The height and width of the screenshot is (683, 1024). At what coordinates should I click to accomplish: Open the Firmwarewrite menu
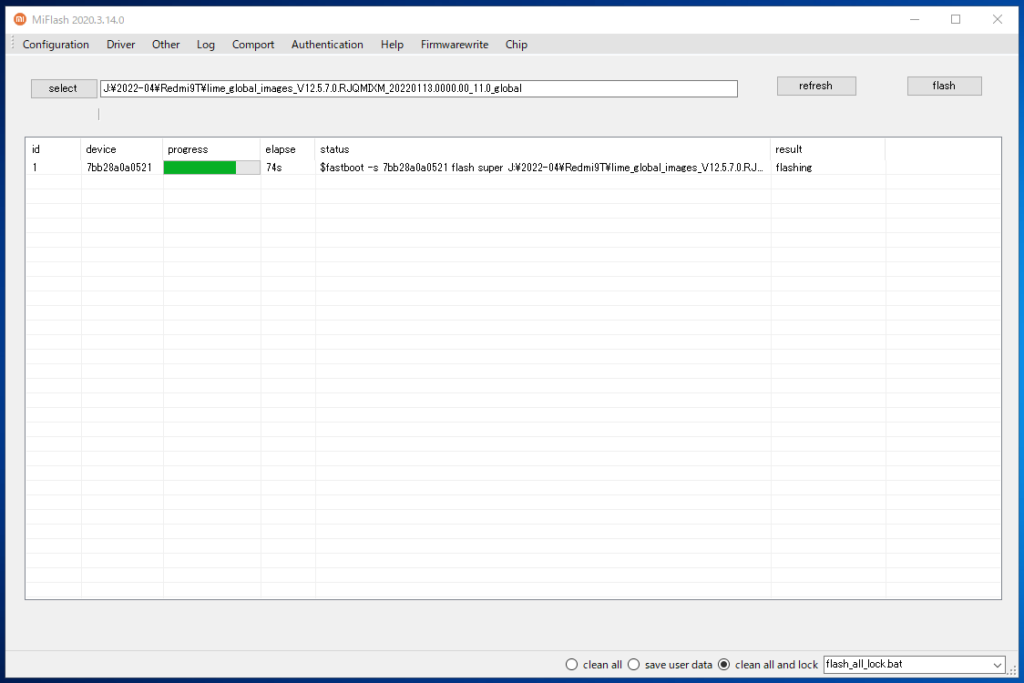454,44
